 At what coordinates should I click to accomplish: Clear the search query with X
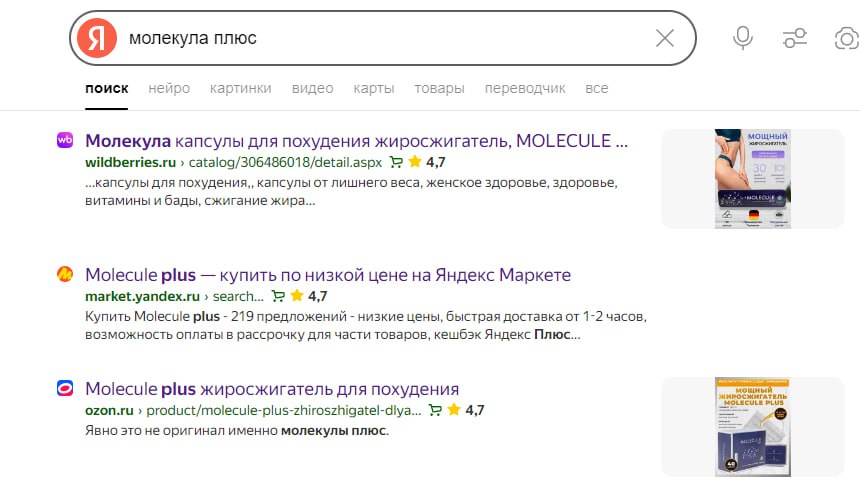tap(664, 38)
